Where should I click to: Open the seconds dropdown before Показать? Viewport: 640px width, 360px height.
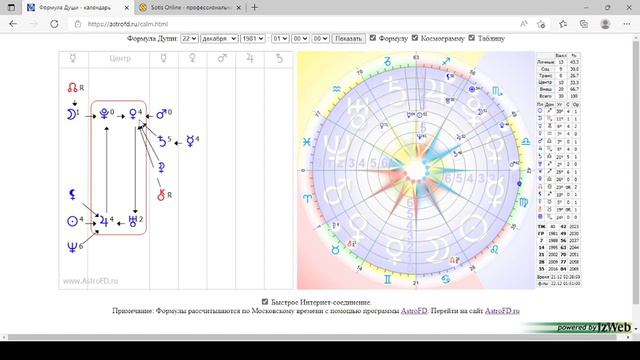pyautogui.click(x=320, y=38)
